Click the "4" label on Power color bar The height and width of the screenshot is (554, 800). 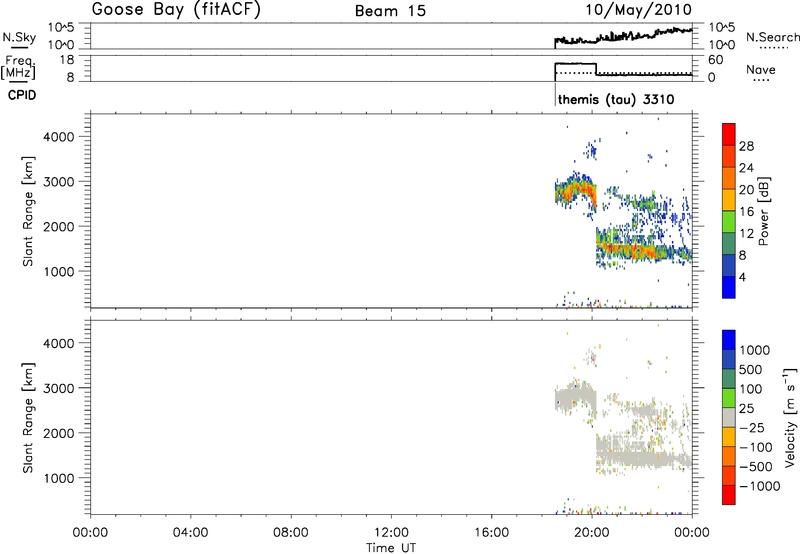coord(742,278)
